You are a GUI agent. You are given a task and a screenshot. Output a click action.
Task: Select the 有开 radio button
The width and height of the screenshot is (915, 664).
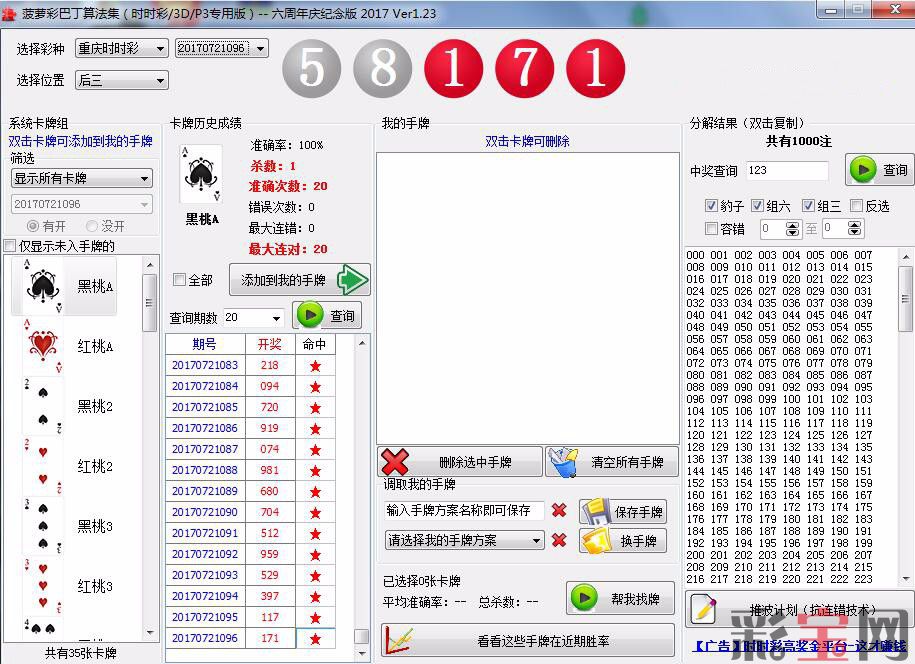(x=33, y=226)
